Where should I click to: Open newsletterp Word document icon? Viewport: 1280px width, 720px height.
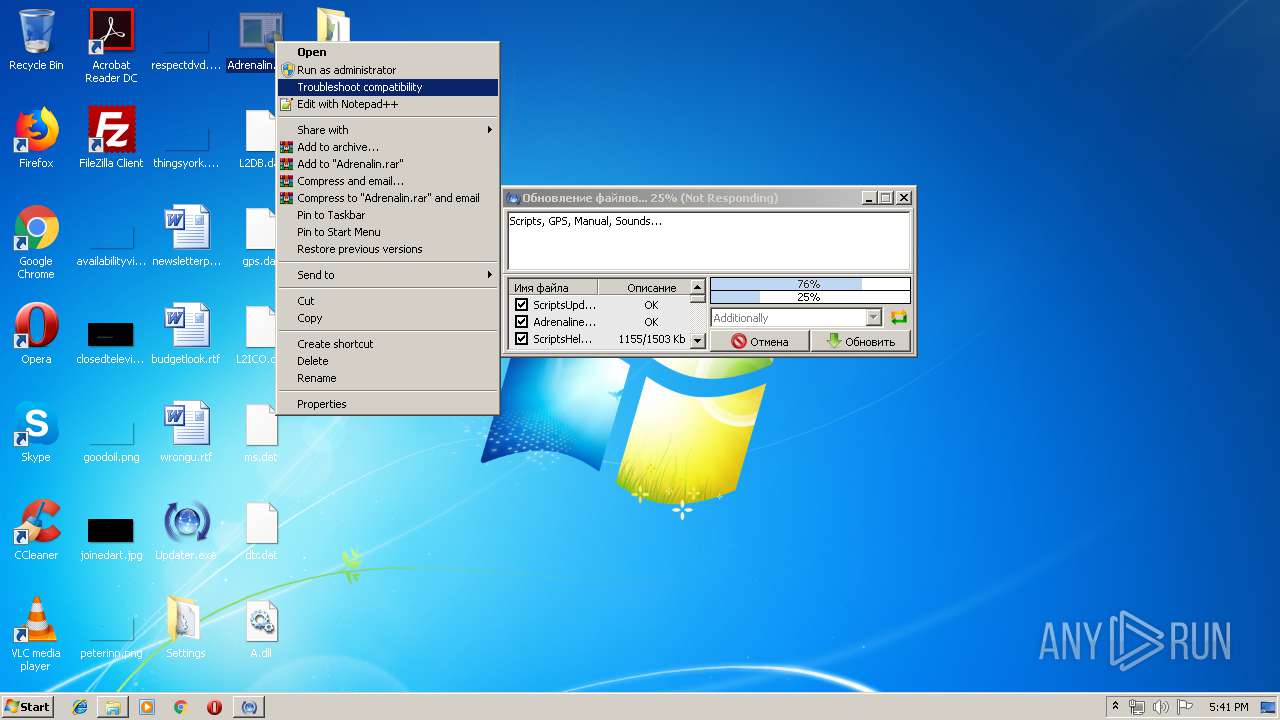tap(186, 236)
